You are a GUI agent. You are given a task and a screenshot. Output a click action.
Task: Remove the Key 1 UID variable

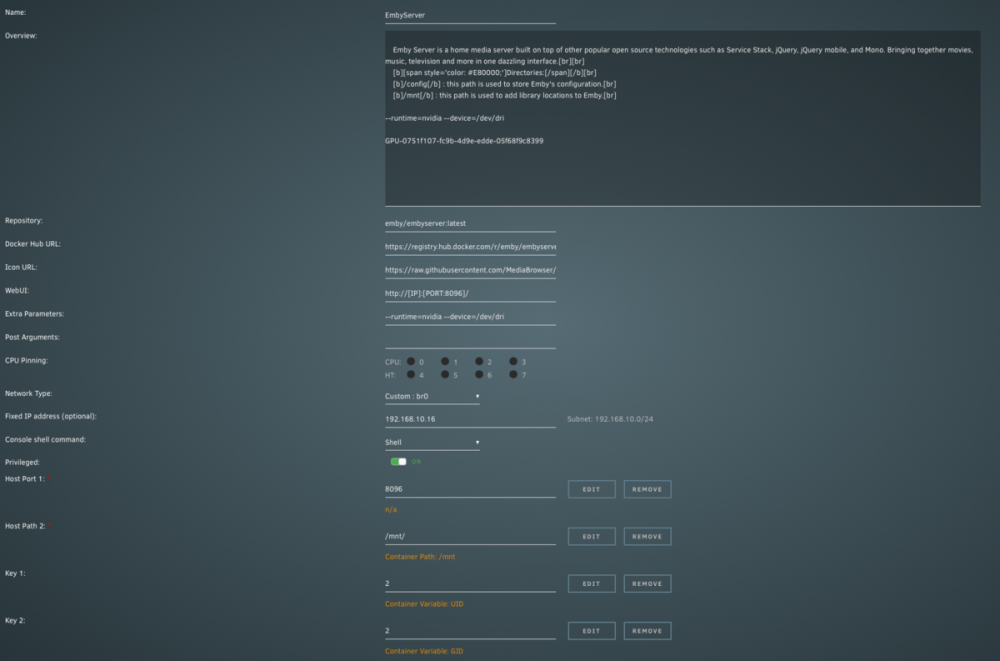647,584
